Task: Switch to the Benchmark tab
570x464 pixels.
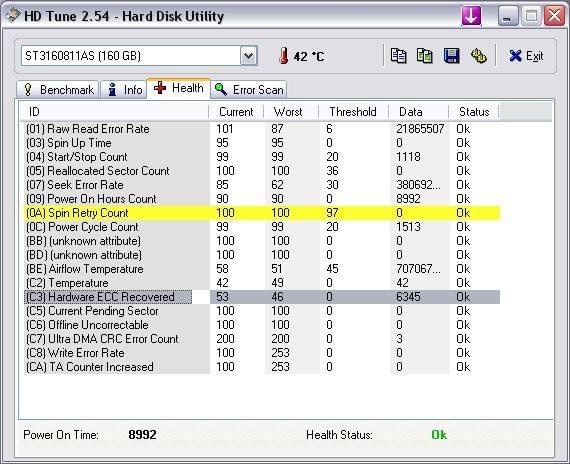Action: (x=58, y=89)
